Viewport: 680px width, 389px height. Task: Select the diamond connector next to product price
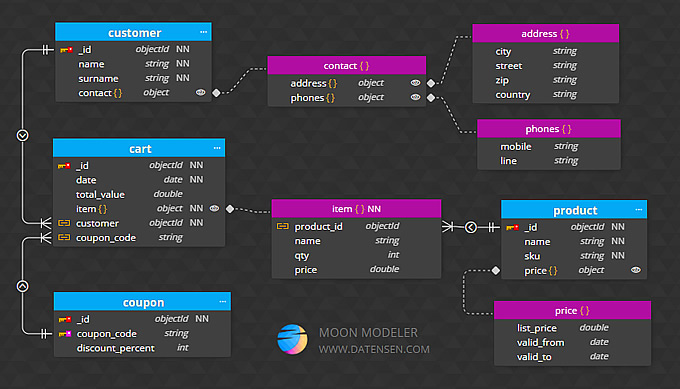[496, 270]
